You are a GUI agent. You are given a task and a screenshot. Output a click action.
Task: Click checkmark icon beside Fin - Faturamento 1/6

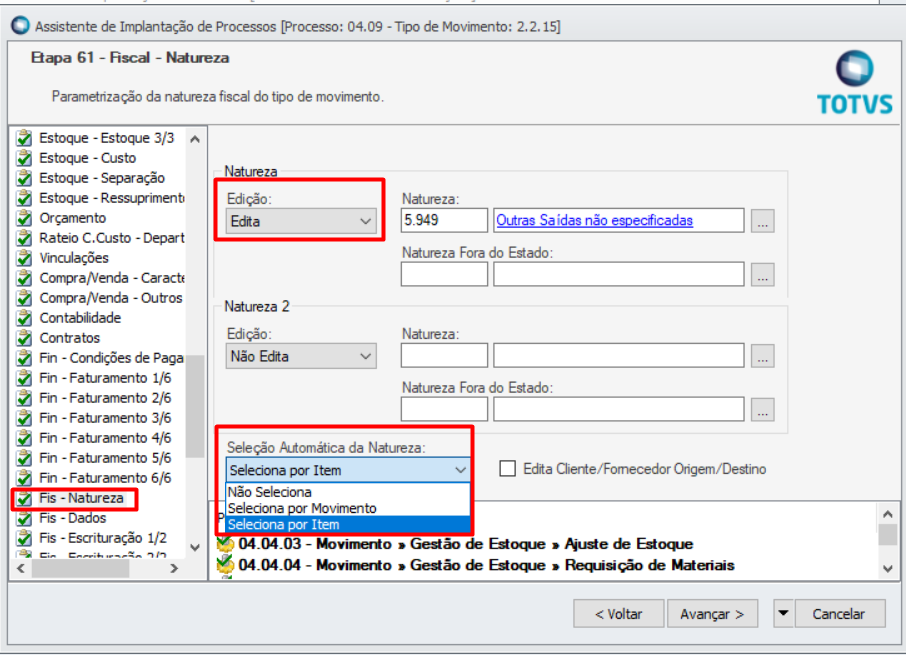24,378
